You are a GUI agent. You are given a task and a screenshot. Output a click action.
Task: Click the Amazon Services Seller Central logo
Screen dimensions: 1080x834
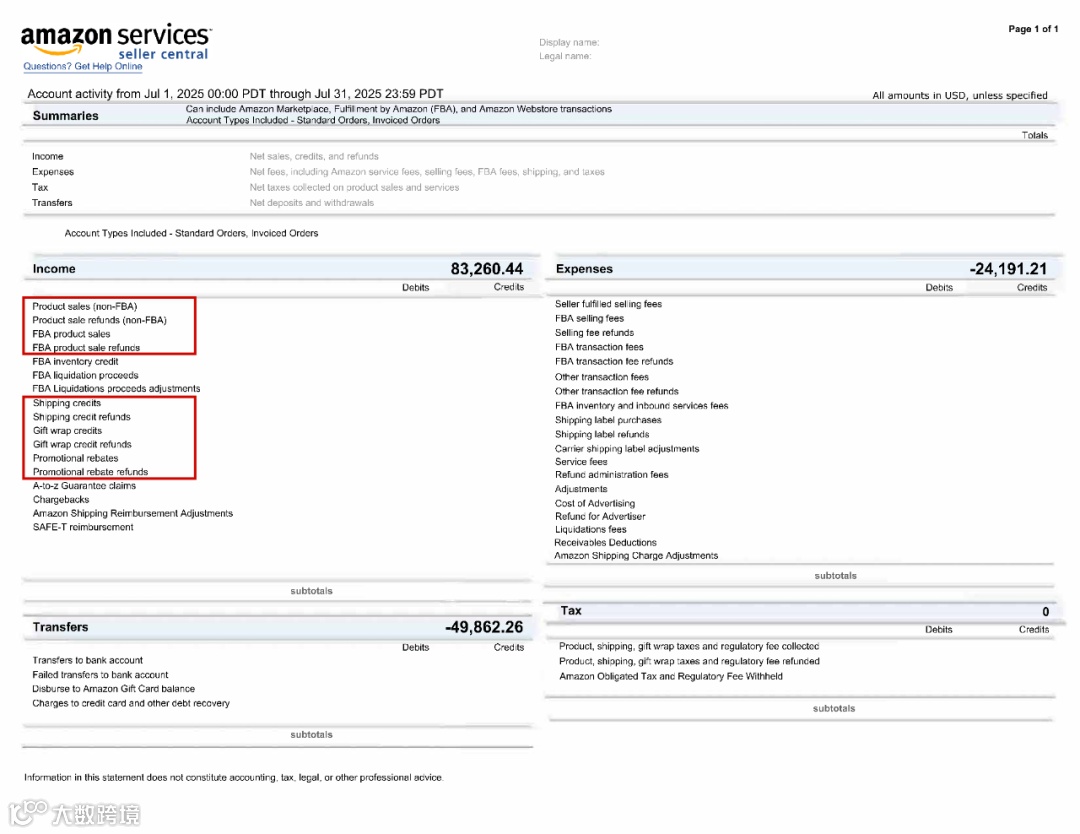pyautogui.click(x=116, y=41)
